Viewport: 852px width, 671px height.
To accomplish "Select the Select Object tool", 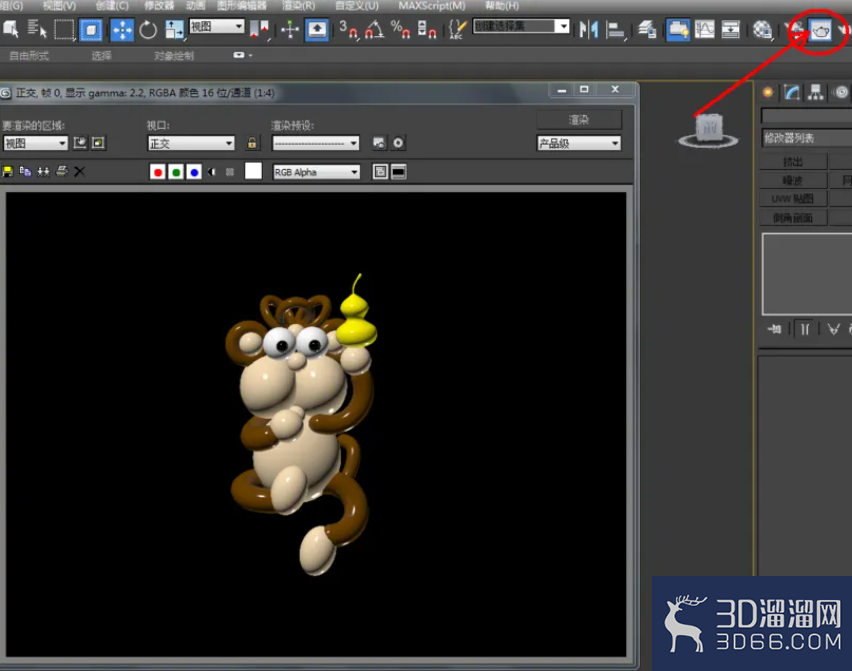I will click(11, 29).
